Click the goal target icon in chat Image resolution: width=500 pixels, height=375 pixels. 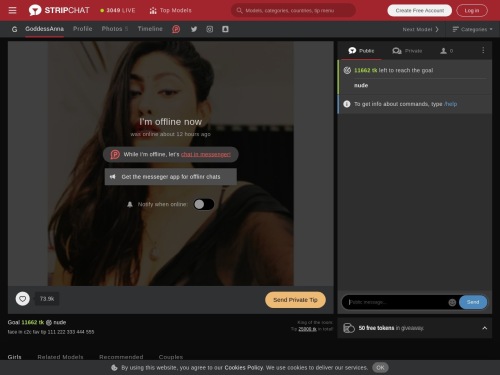click(347, 70)
